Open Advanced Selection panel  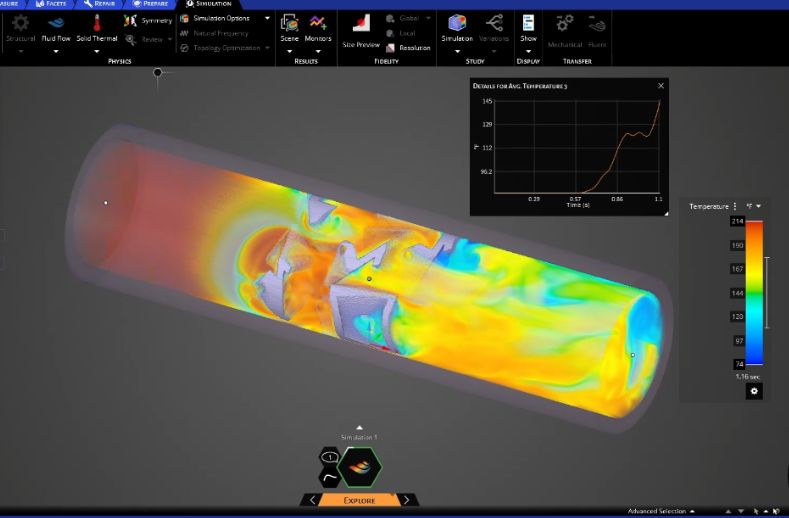[661, 511]
